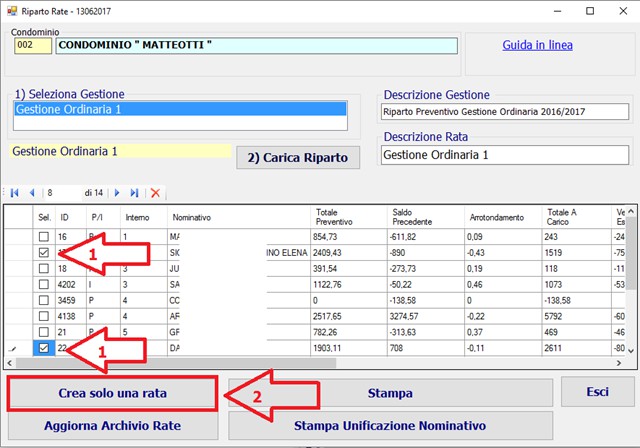This screenshot has height=448, width=640.
Task: Click the 'Stampa' button
Action: pos(390,393)
